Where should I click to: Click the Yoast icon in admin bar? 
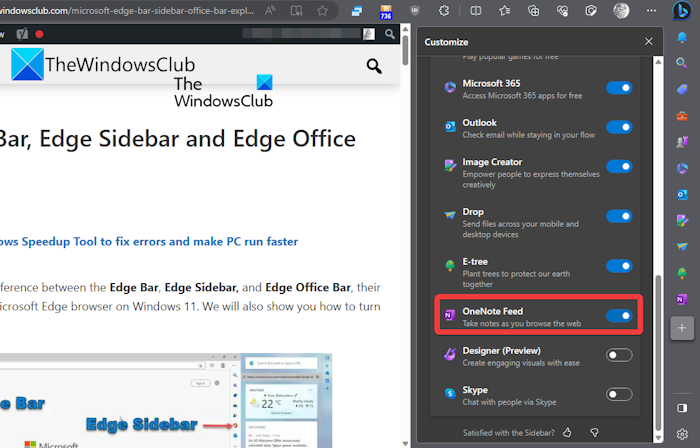tap(22, 34)
